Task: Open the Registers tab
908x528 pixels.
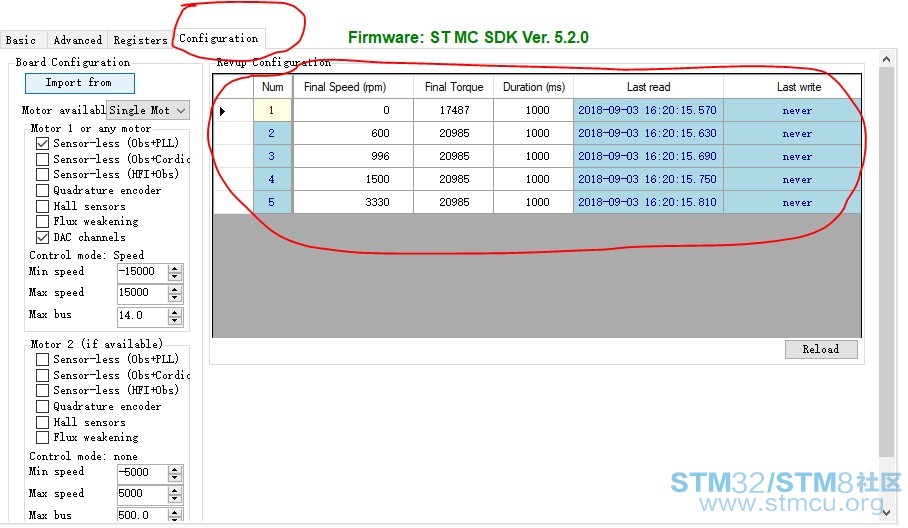Action: point(140,40)
